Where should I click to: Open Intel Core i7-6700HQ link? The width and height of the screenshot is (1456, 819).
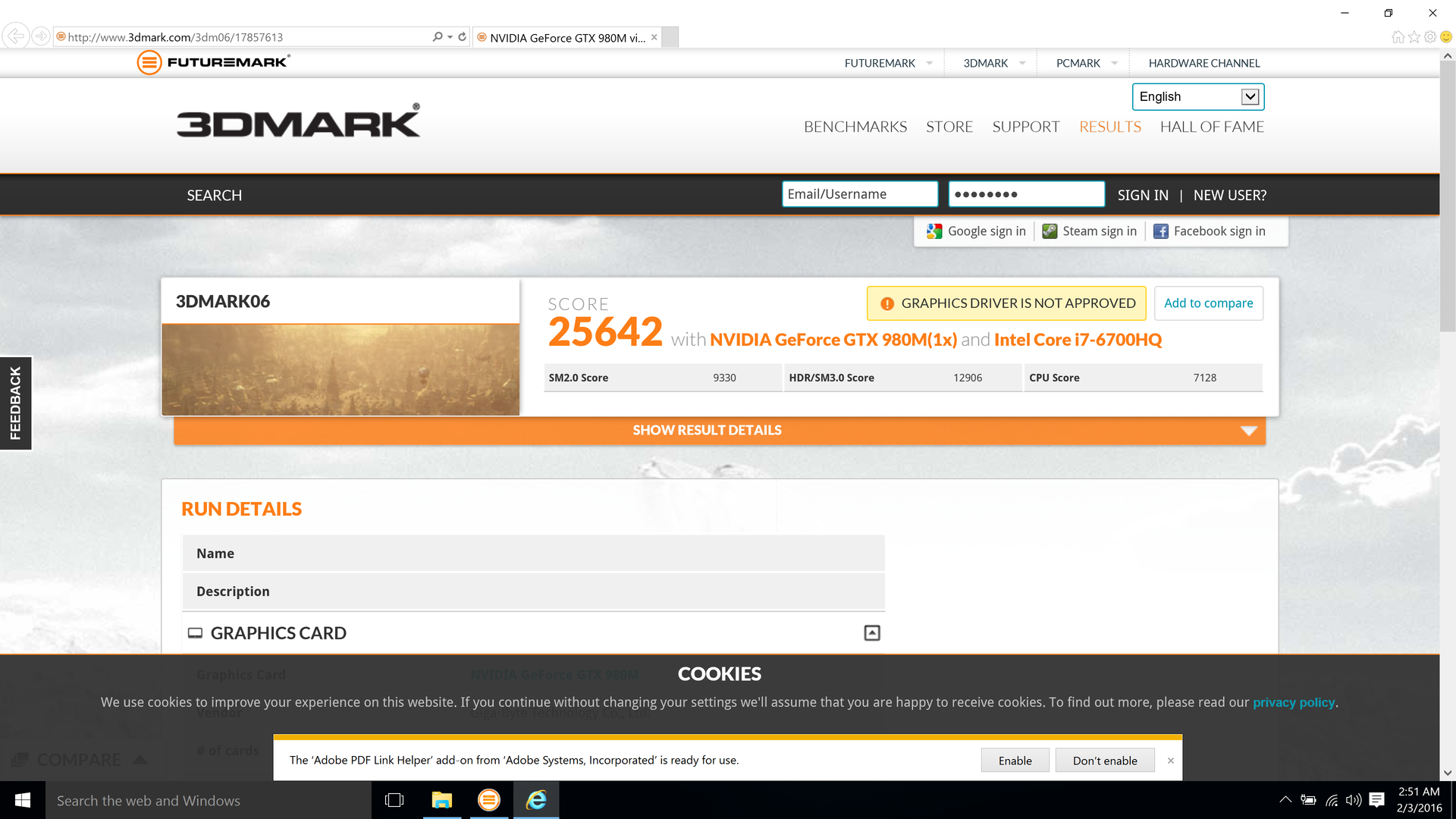(x=1078, y=340)
